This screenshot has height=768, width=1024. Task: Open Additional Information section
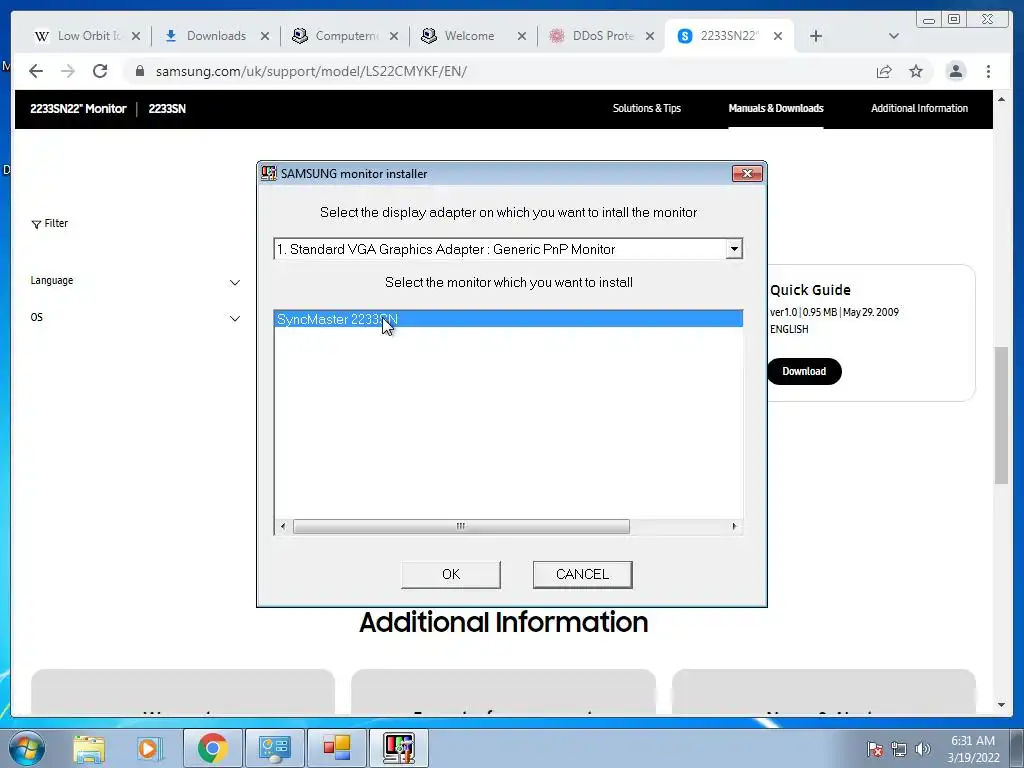920,108
